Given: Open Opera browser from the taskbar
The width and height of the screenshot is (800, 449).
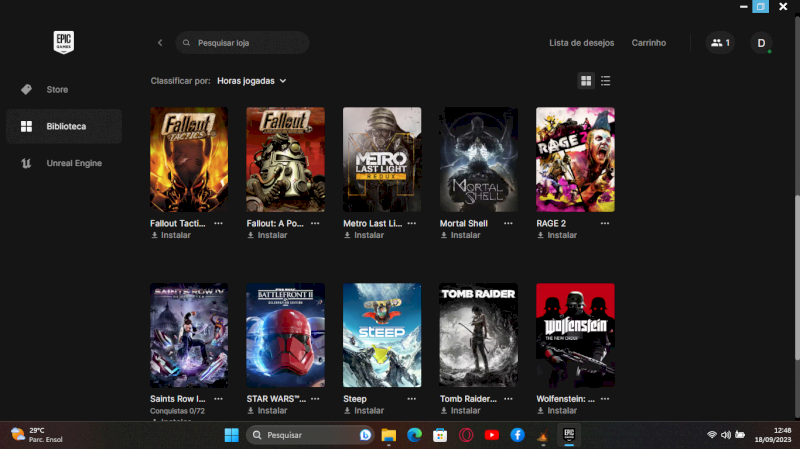Looking at the screenshot, I should (466, 435).
